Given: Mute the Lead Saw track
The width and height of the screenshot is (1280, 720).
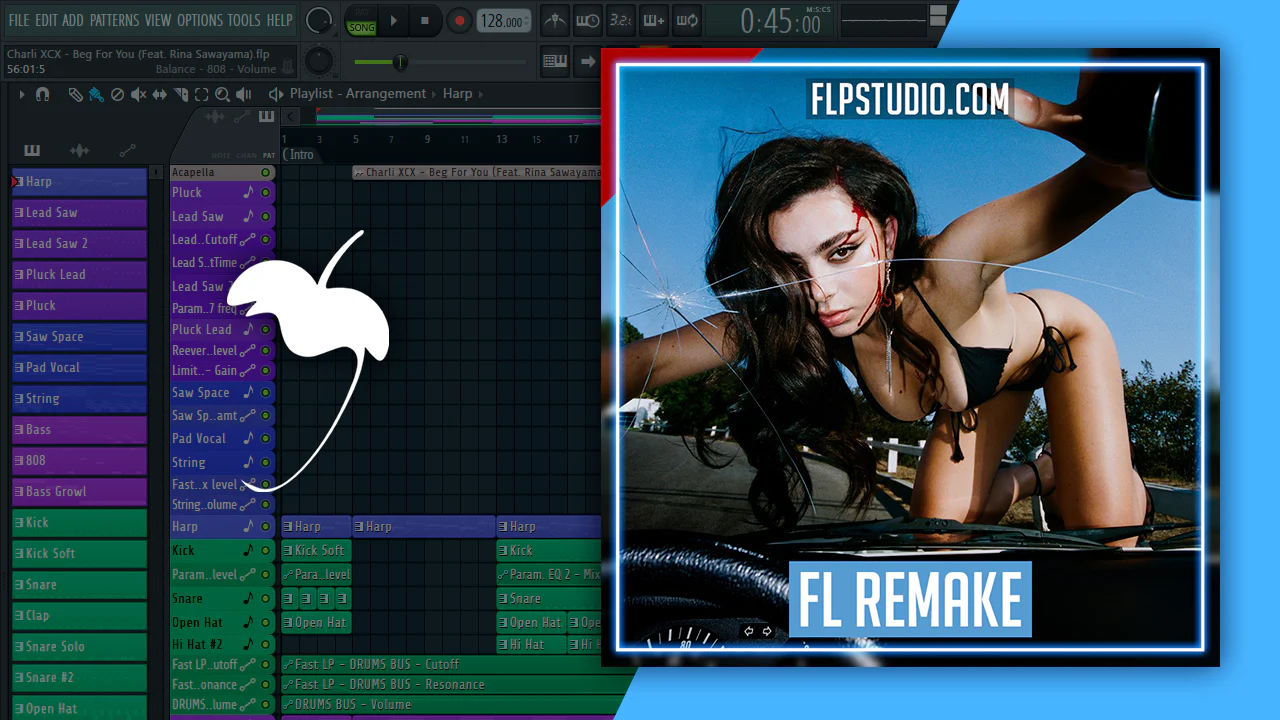Looking at the screenshot, I should (x=265, y=216).
